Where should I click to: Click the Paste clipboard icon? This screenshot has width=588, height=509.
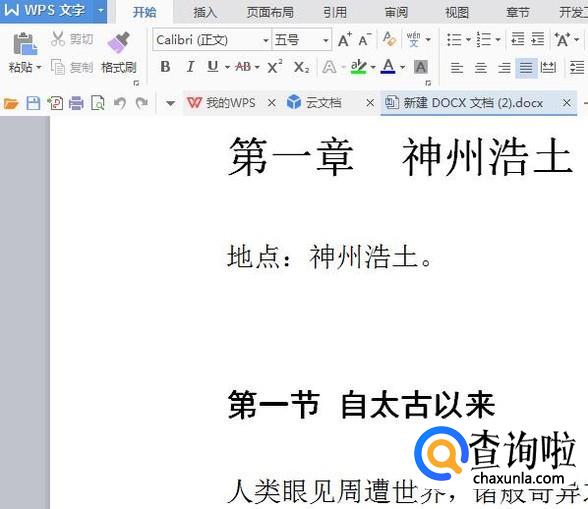tap(25, 44)
